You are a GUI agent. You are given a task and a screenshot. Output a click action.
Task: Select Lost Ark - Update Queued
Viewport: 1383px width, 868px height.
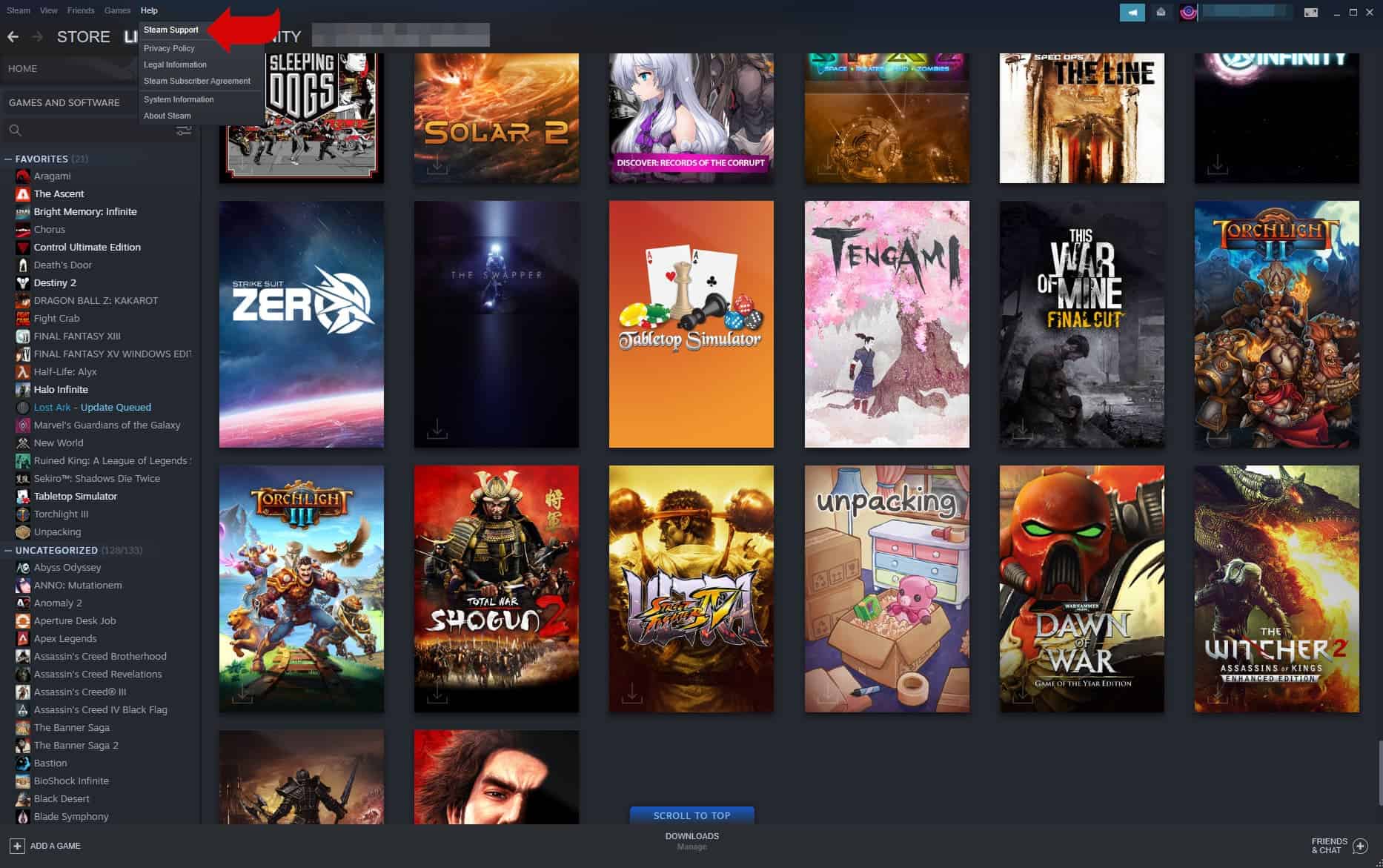(93, 407)
